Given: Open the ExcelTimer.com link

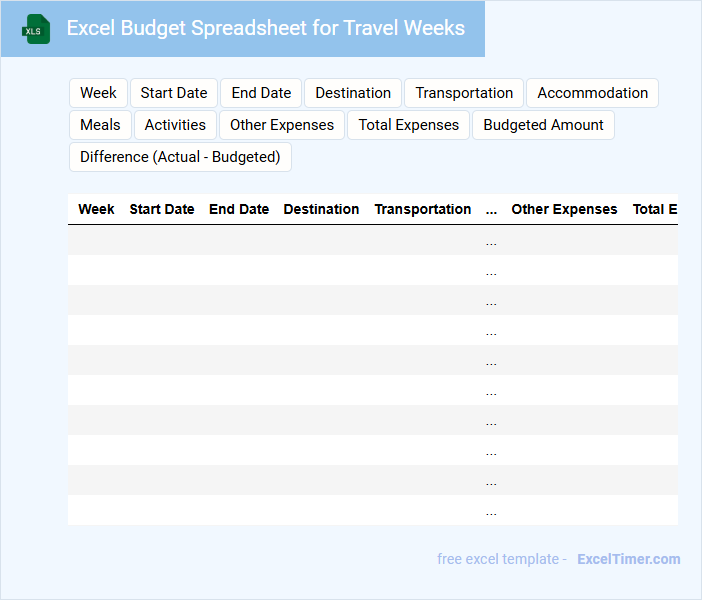Looking at the screenshot, I should pos(628,559).
